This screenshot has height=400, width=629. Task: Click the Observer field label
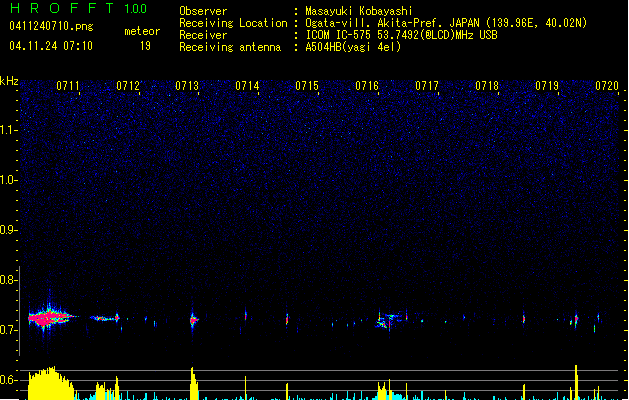[203, 11]
